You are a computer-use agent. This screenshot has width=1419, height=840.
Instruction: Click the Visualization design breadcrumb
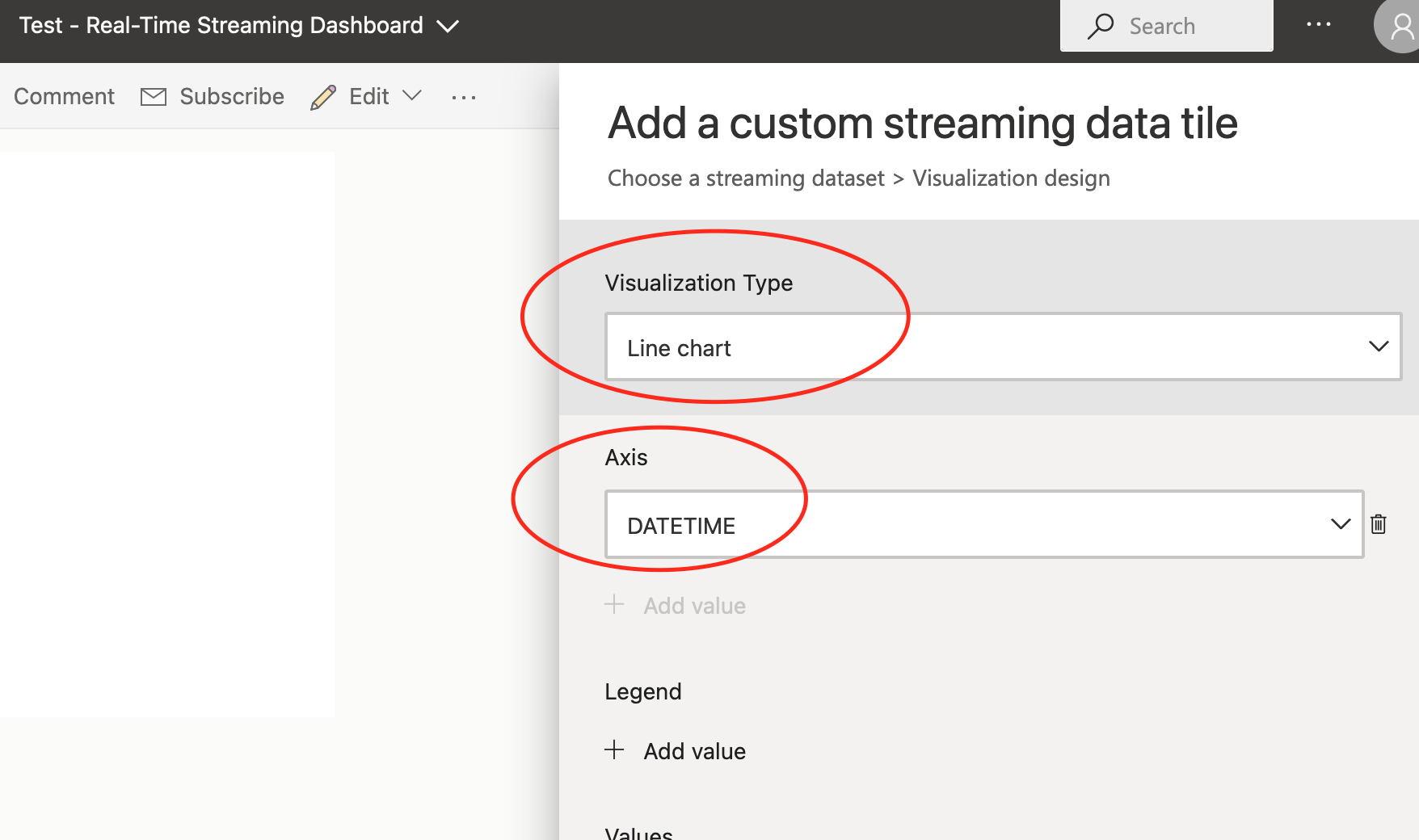1011,178
